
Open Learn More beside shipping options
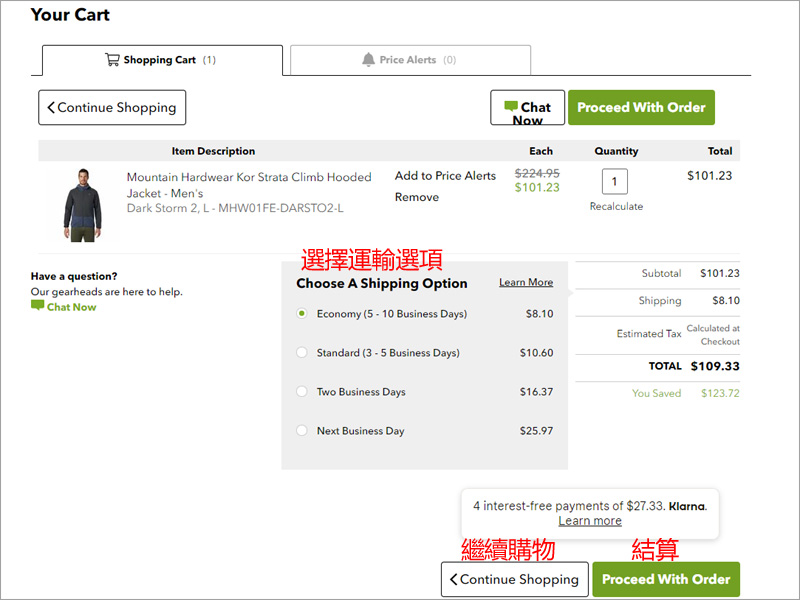point(526,283)
